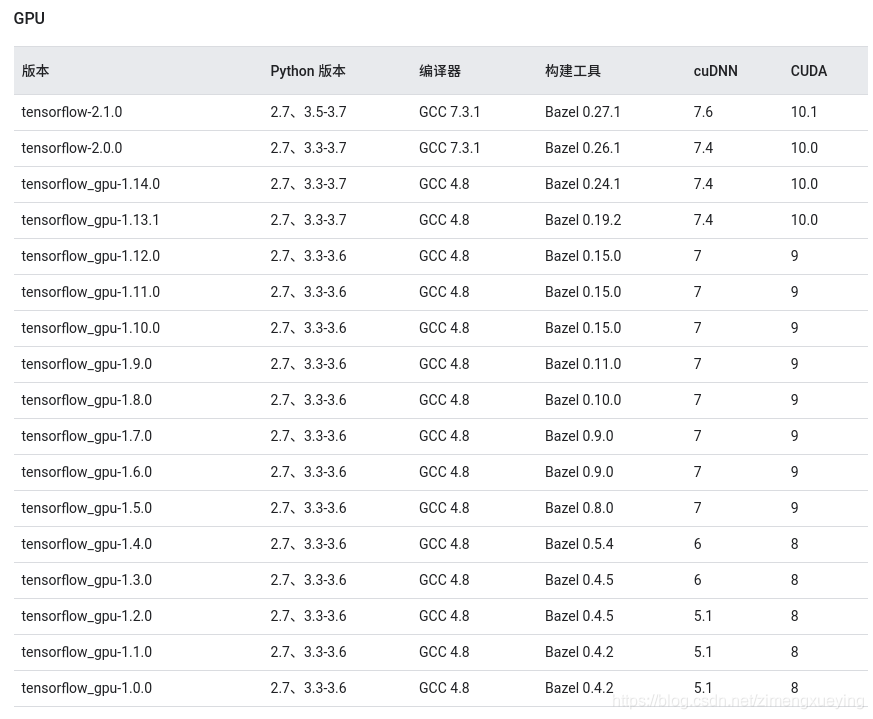Click Bazel 0.27.1 cell
The image size is (873, 719).
point(582,112)
